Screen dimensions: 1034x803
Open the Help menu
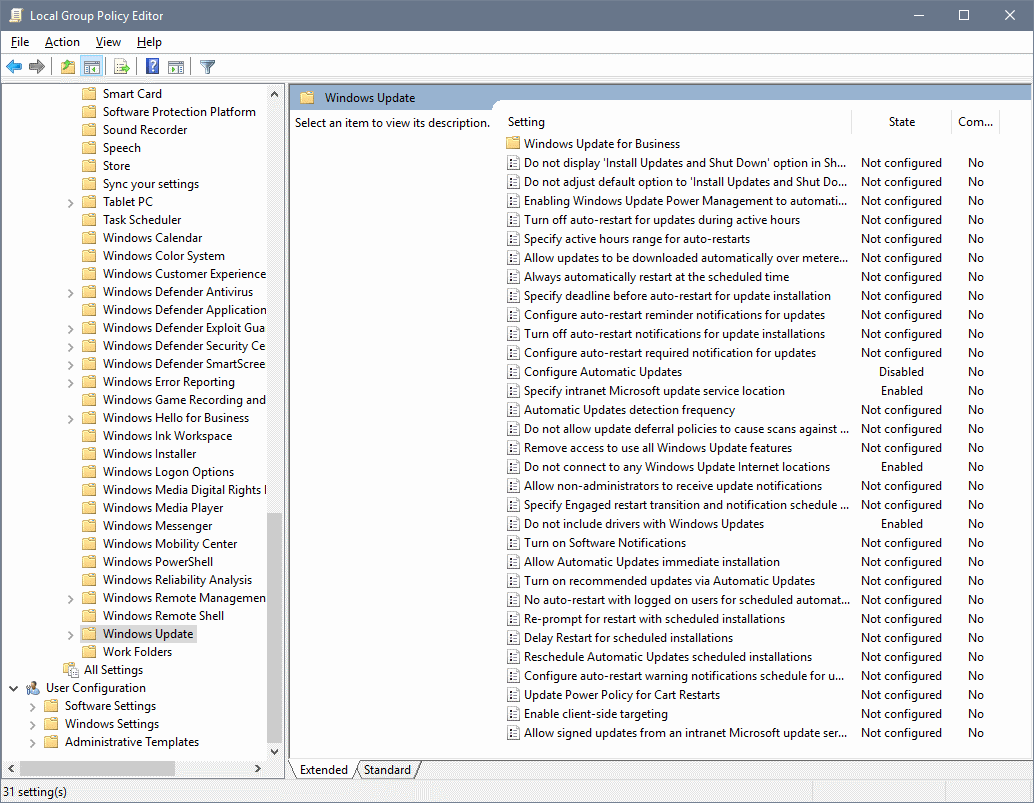[149, 42]
